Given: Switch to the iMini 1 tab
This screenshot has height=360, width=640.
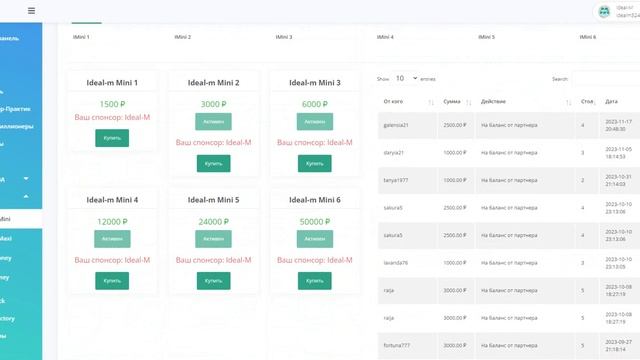Looking at the screenshot, I should point(81,37).
